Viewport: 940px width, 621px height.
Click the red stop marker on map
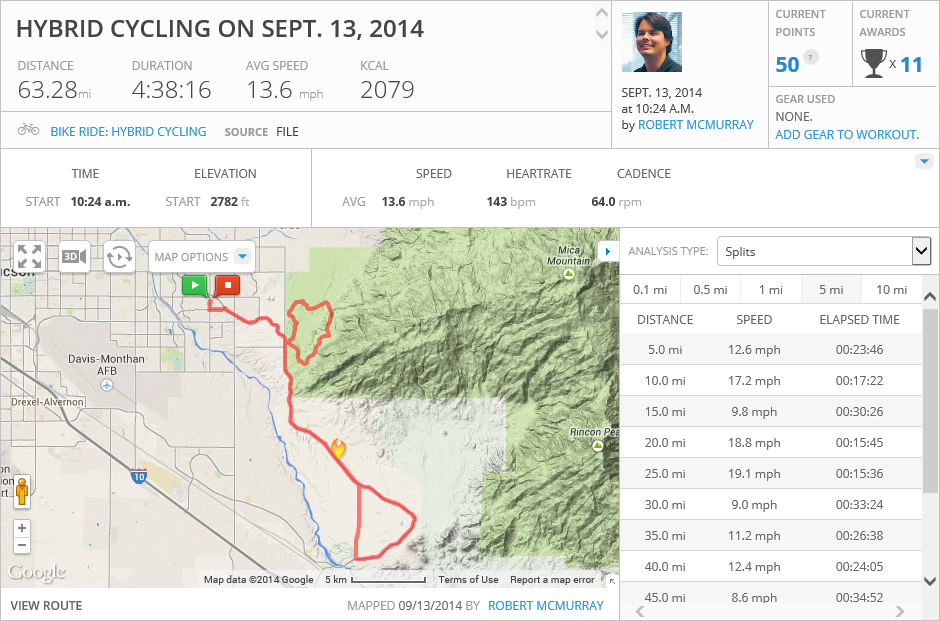pos(227,285)
